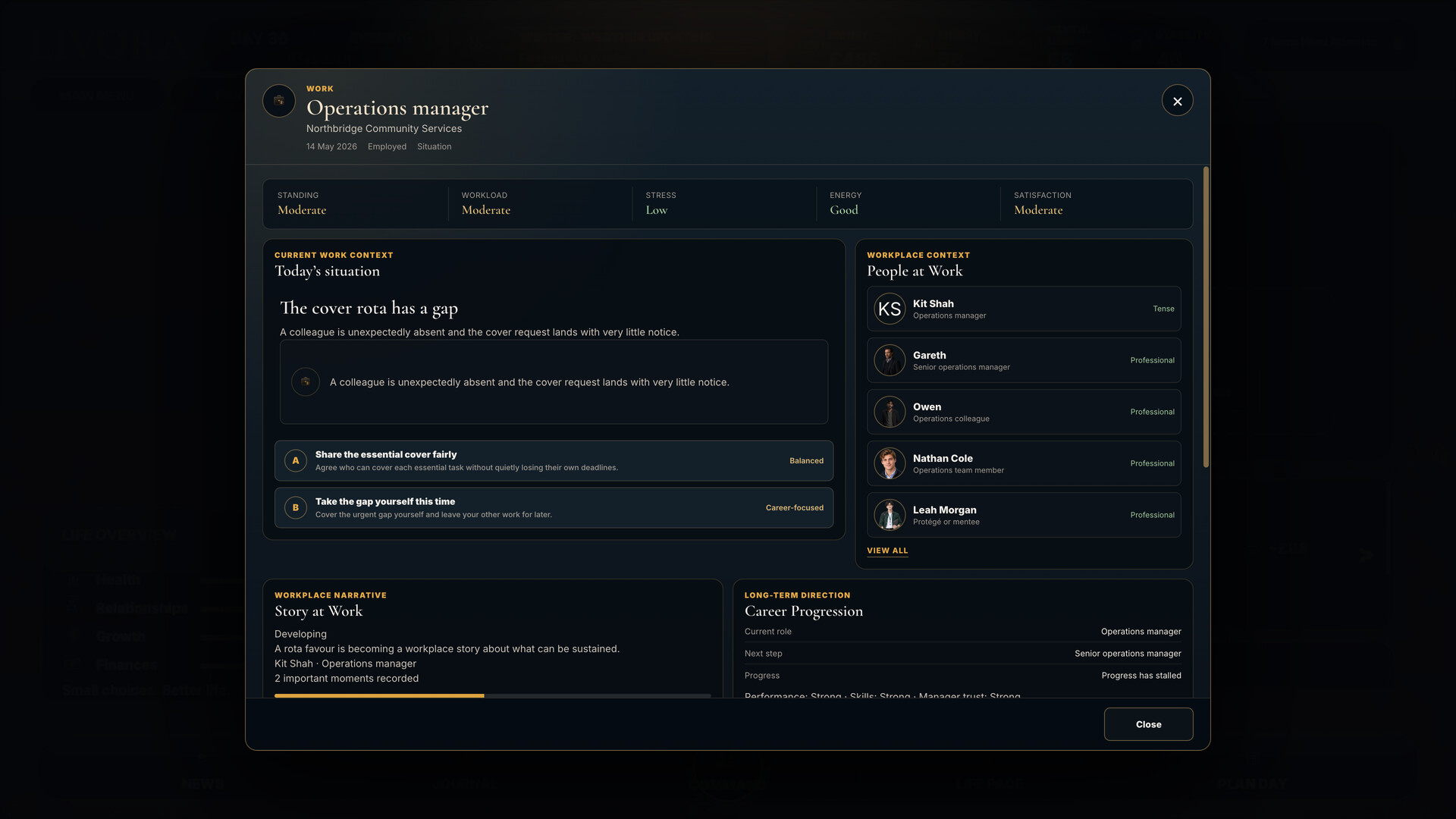Click the Story at Work heading
1456x819 pixels.
(318, 611)
